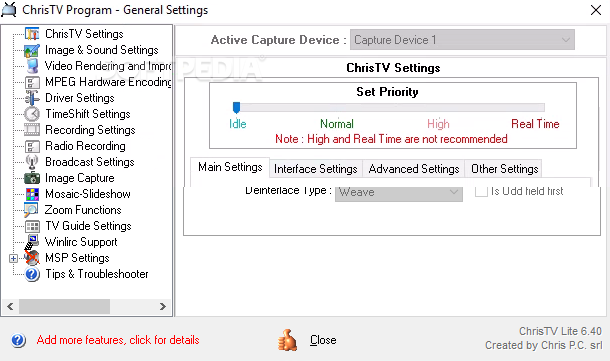Click the tree scrollbar right arrow
This screenshot has width=610, height=361.
click(163, 307)
